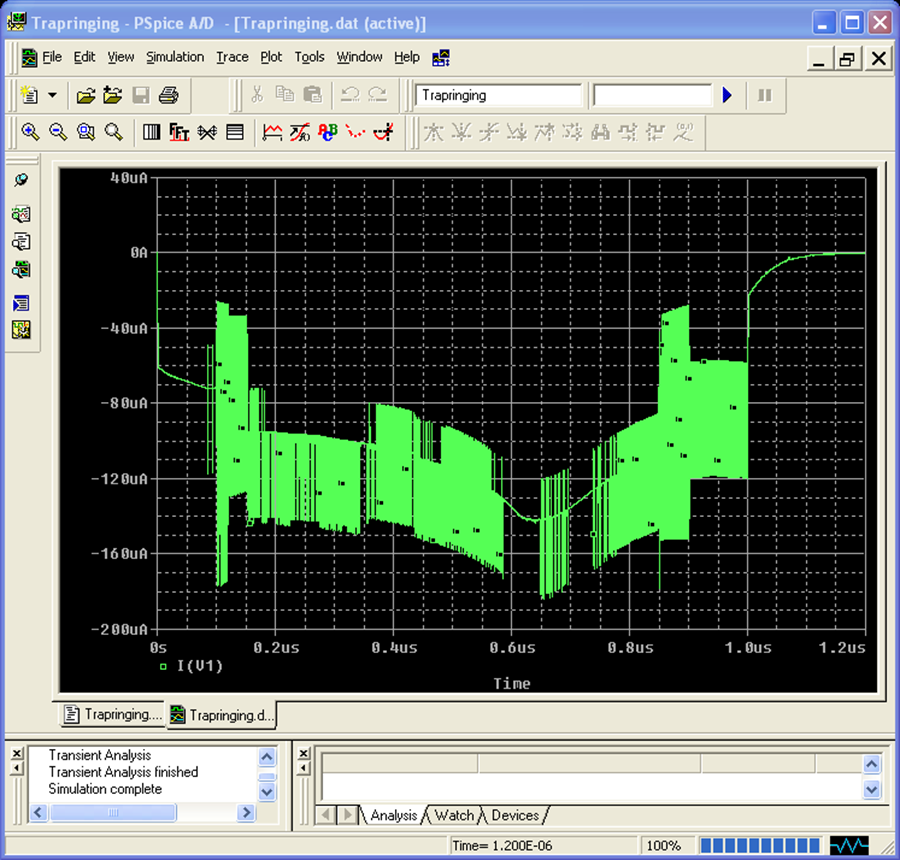Click the Copy icon
Image resolution: width=900 pixels, height=860 pixels.
[285, 94]
